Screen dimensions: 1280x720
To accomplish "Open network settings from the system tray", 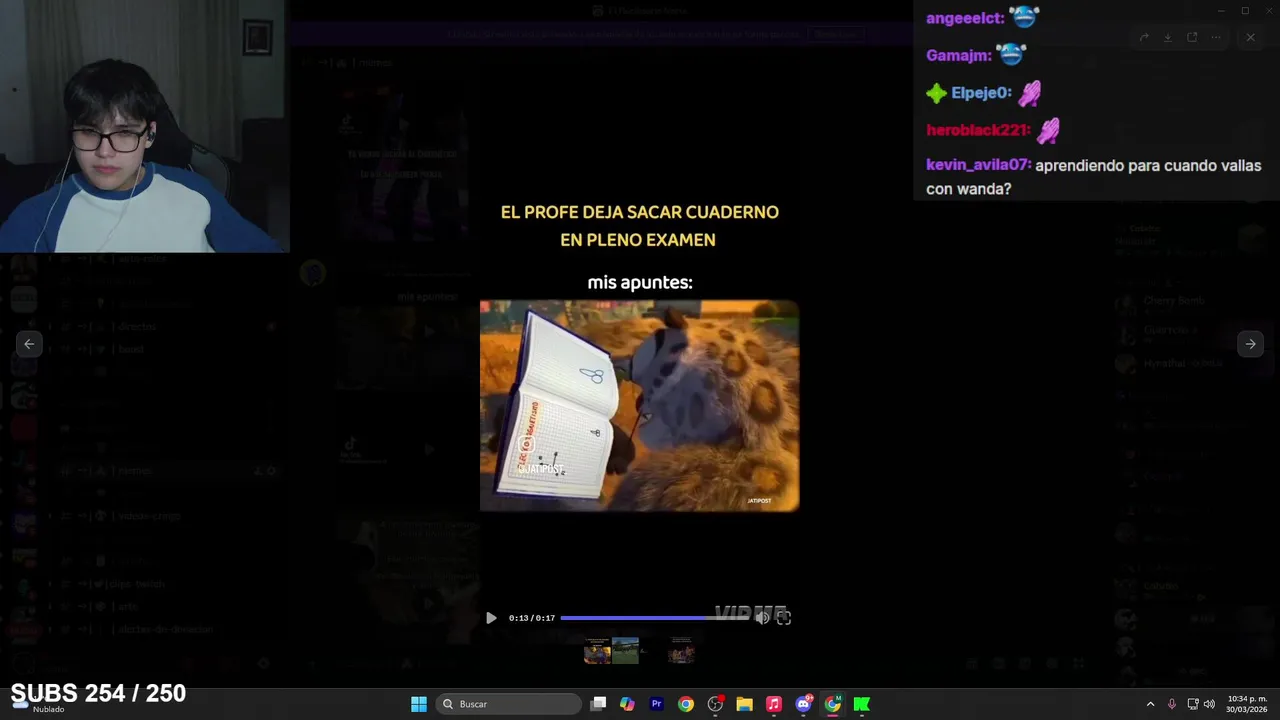I will click(1193, 704).
